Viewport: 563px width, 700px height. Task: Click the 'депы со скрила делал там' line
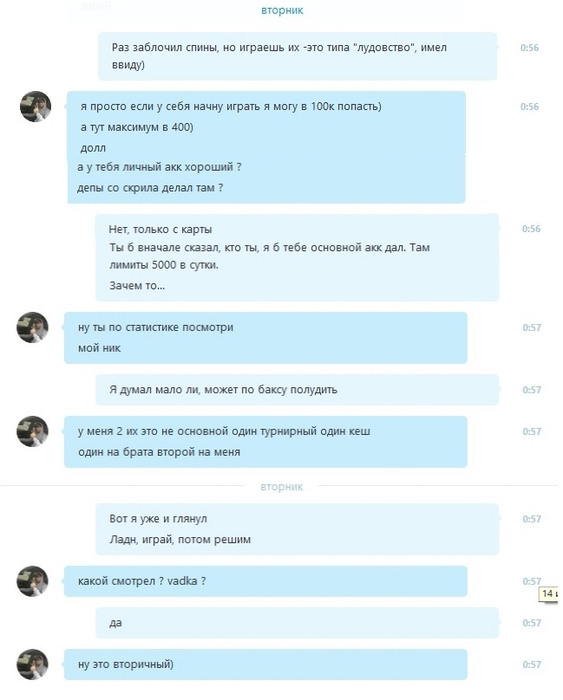(150, 188)
